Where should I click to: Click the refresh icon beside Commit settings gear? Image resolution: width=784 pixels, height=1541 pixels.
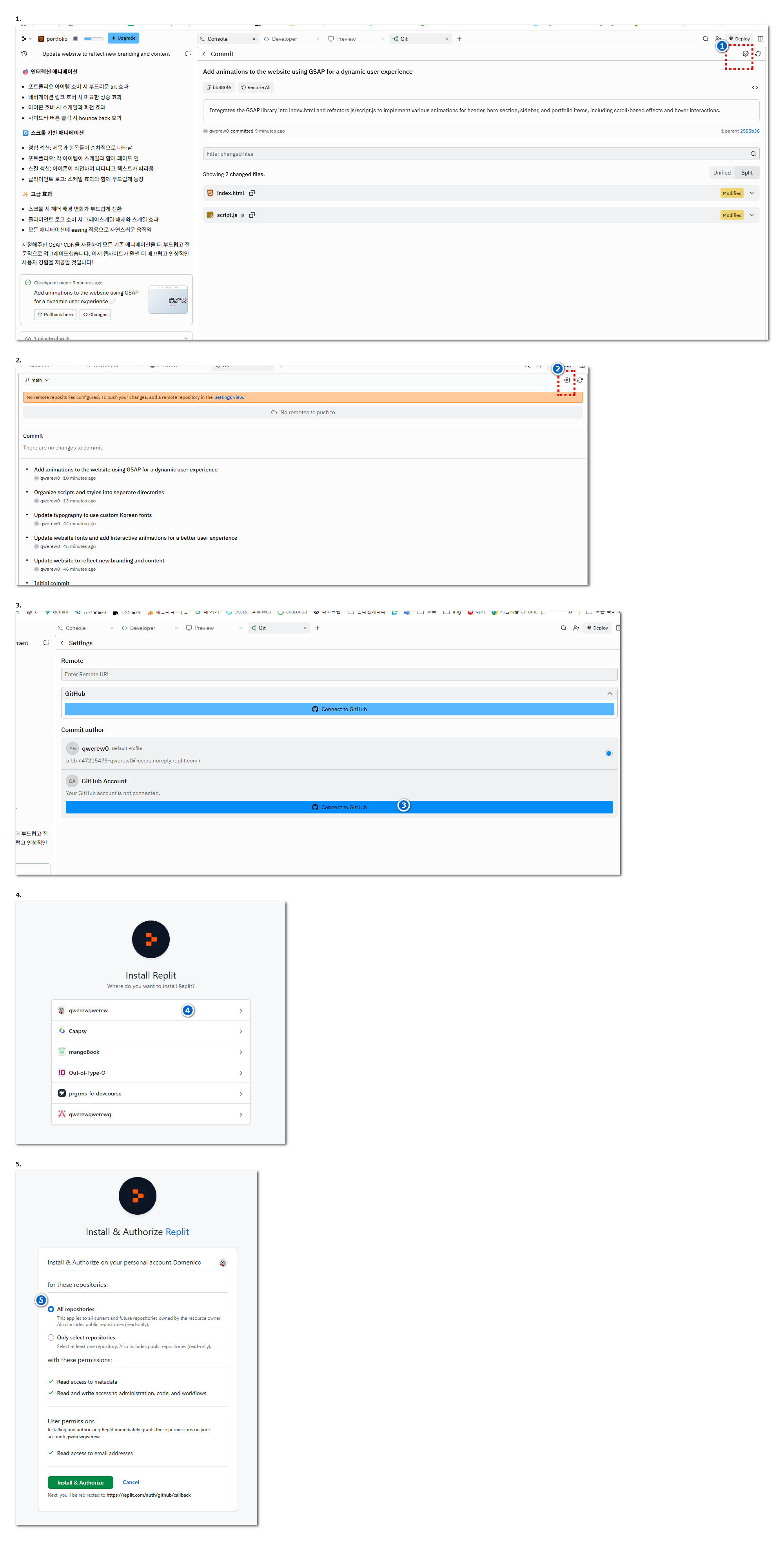pyautogui.click(x=758, y=54)
